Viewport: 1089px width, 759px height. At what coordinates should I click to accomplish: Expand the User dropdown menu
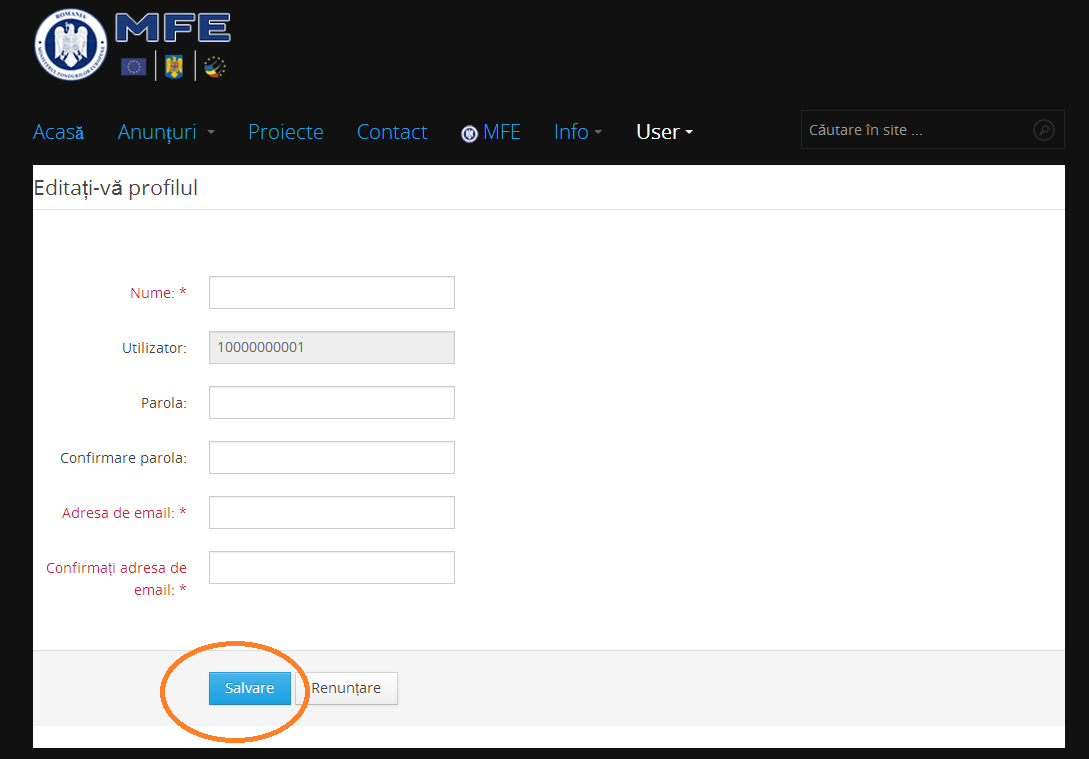[664, 132]
